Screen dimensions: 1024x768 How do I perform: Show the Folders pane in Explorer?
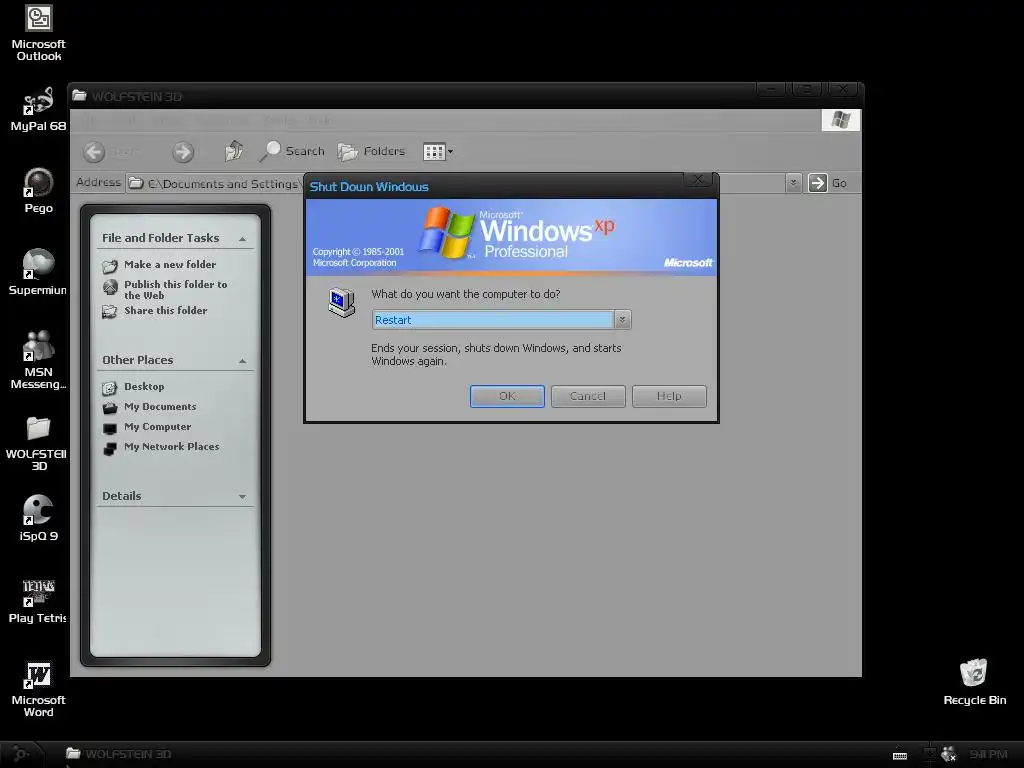tap(372, 152)
